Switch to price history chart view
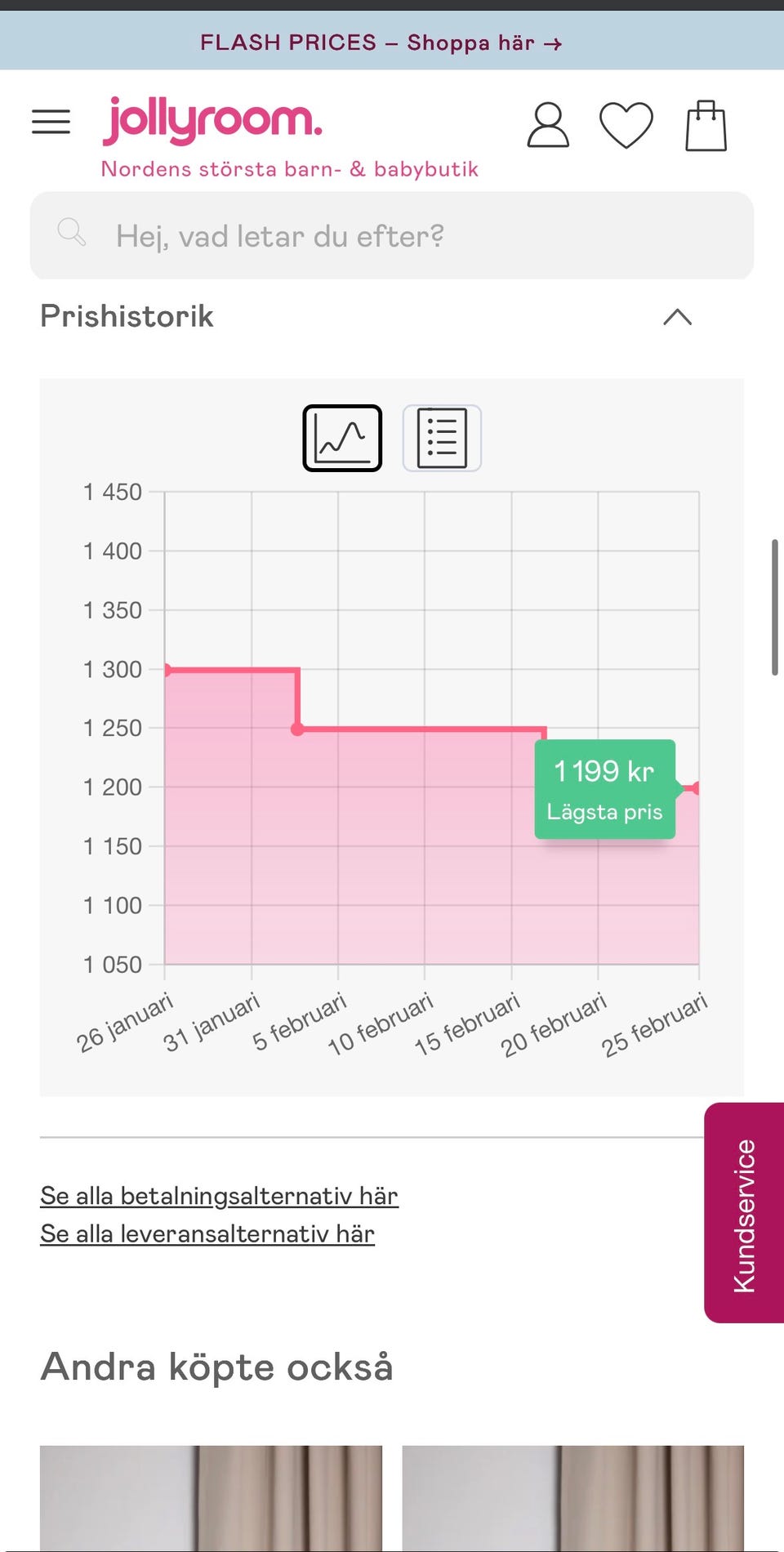This screenshot has height=1552, width=784. tap(342, 438)
